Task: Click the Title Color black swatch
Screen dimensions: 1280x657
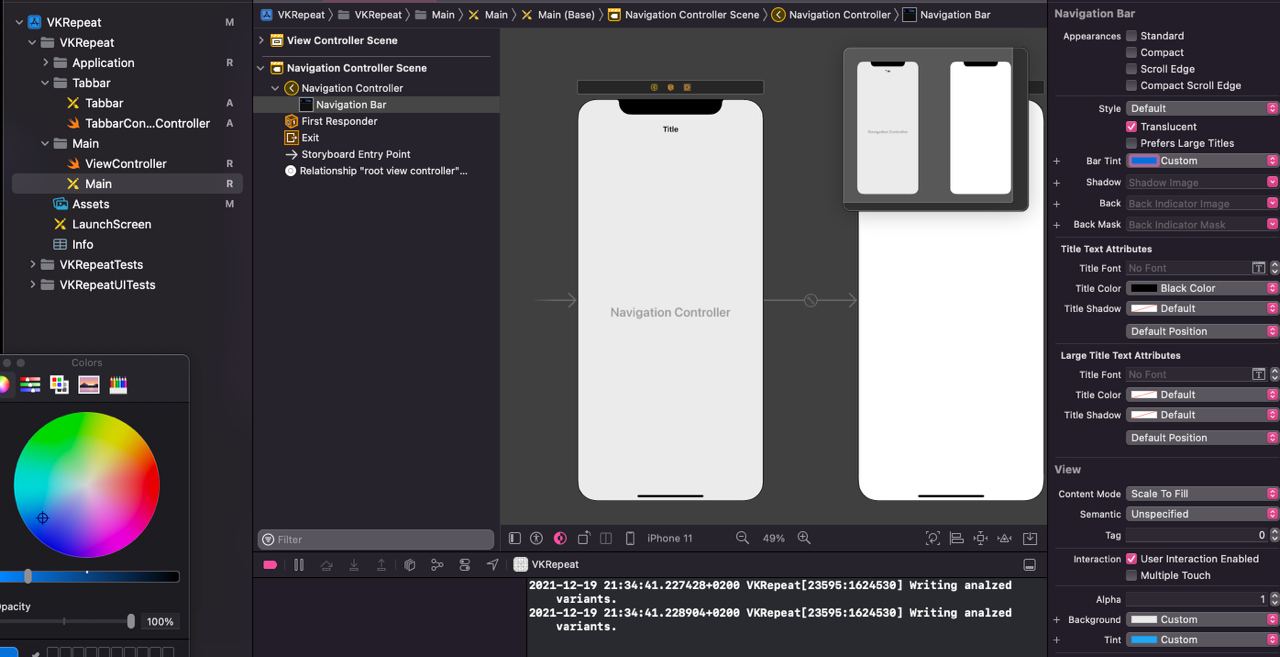Action: click(x=1144, y=288)
